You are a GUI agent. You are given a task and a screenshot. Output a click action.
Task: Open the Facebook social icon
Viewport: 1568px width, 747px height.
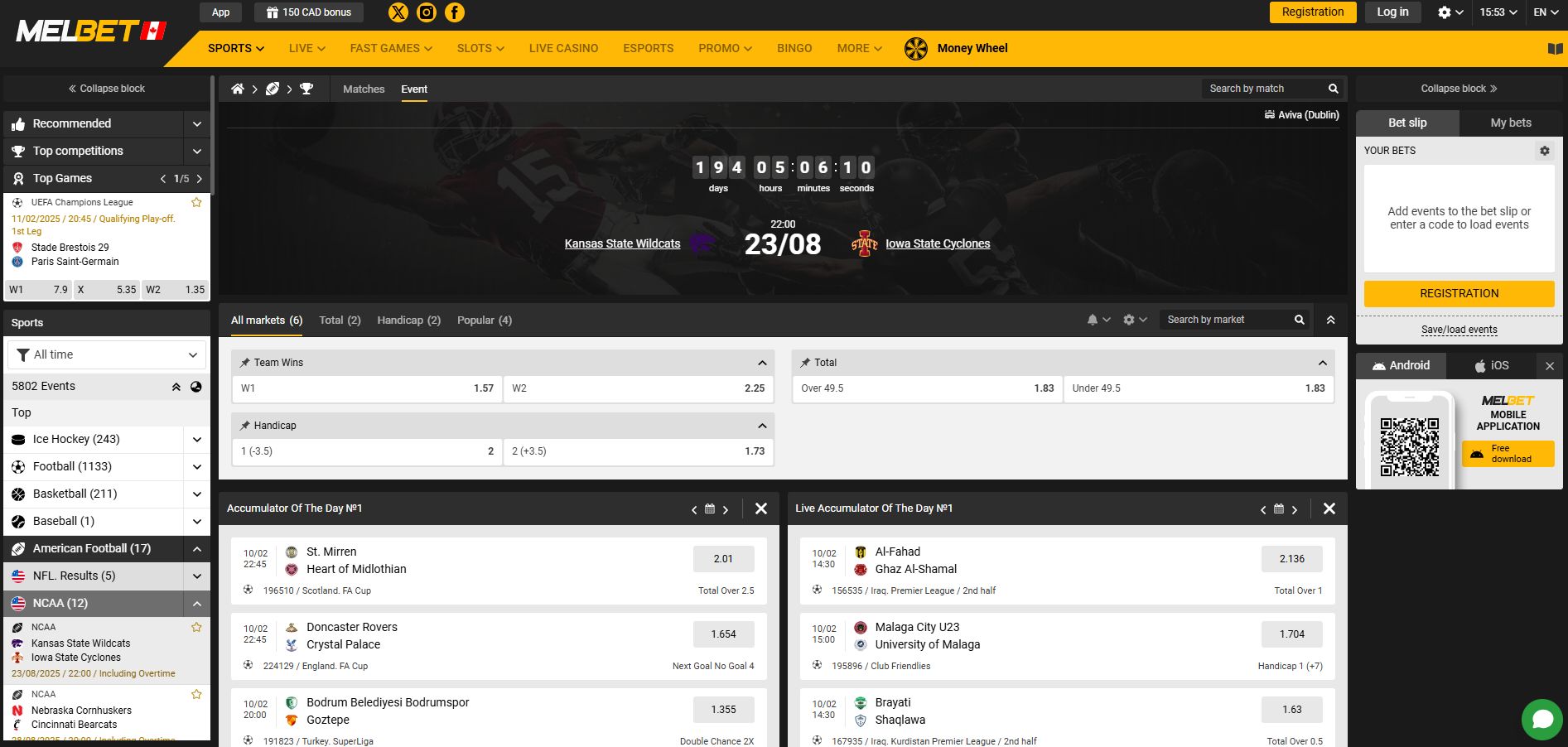click(x=455, y=12)
